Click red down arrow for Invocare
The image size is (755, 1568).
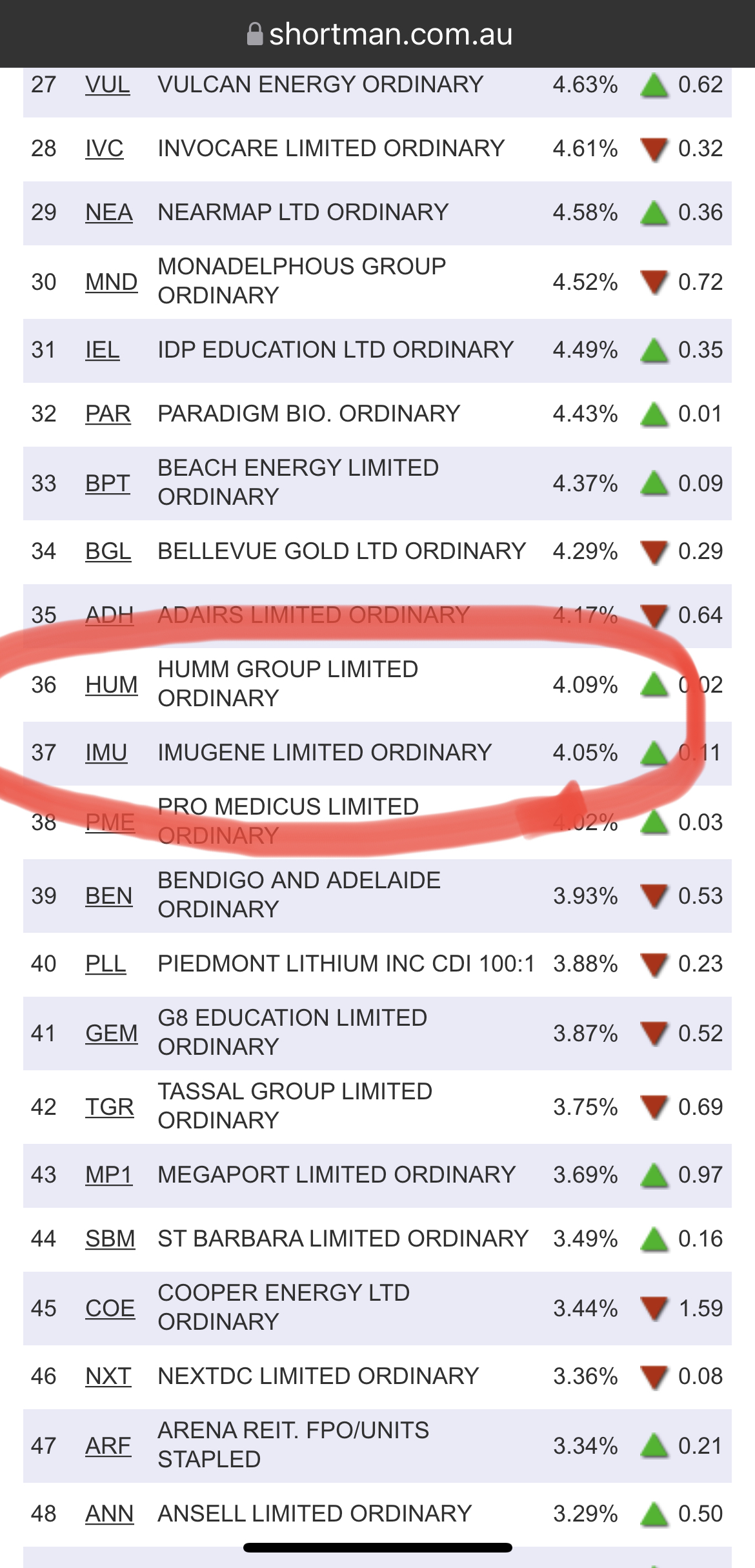(654, 150)
